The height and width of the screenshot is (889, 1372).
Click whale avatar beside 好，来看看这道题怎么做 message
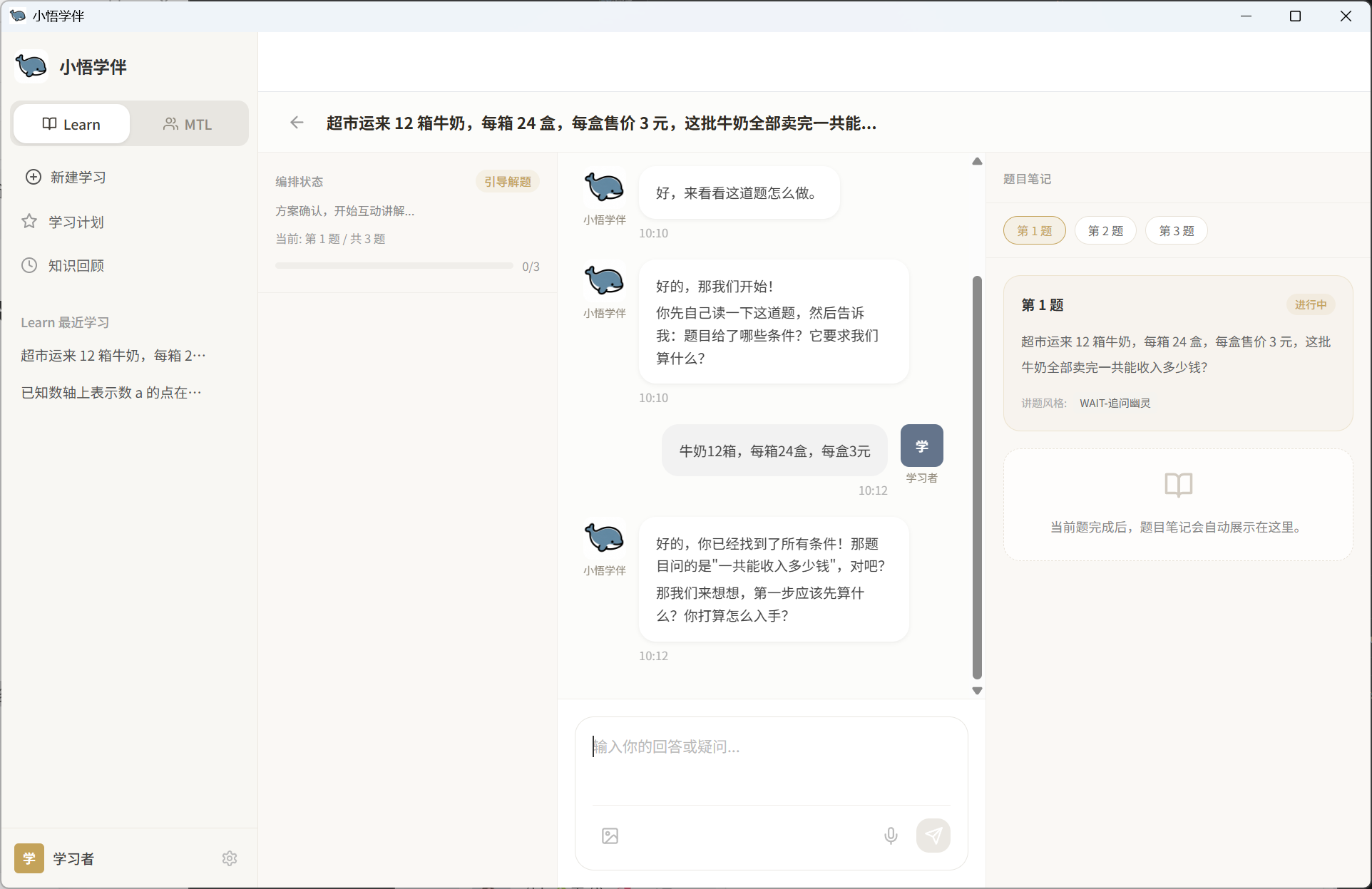click(x=605, y=187)
